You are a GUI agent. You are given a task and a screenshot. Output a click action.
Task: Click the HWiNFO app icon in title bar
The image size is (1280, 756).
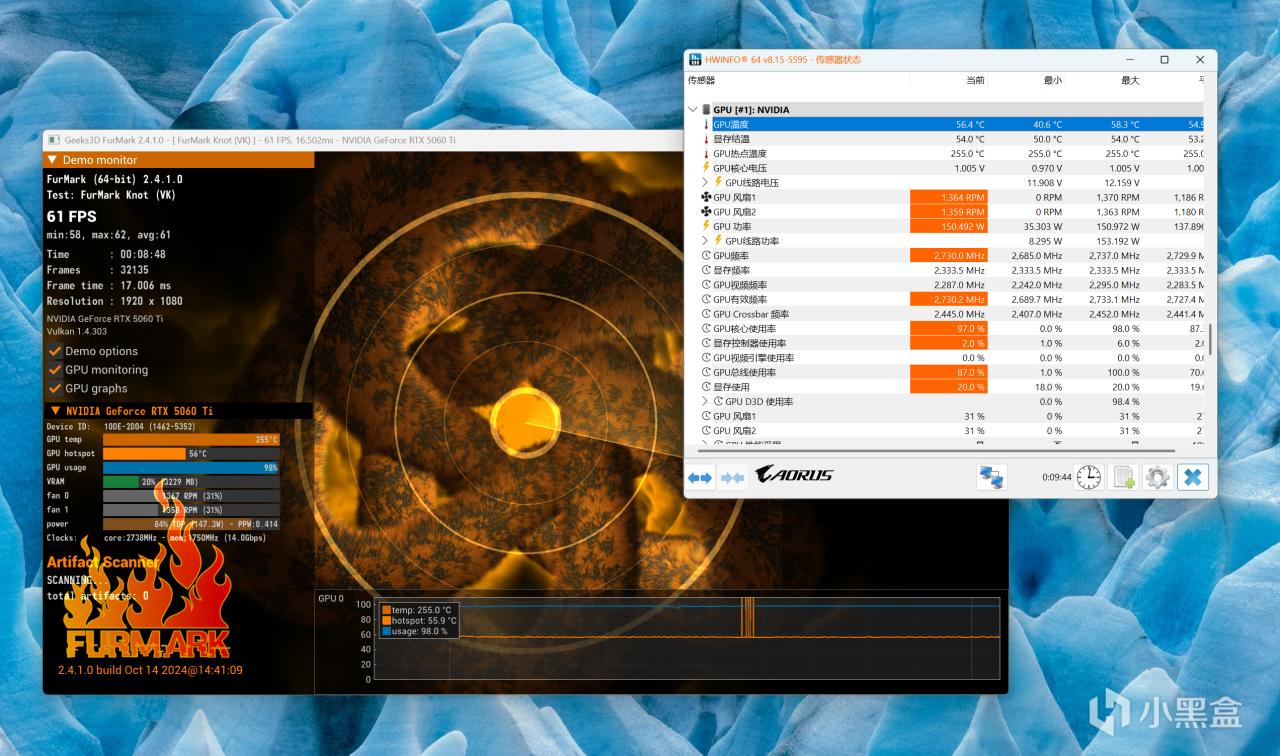point(695,60)
